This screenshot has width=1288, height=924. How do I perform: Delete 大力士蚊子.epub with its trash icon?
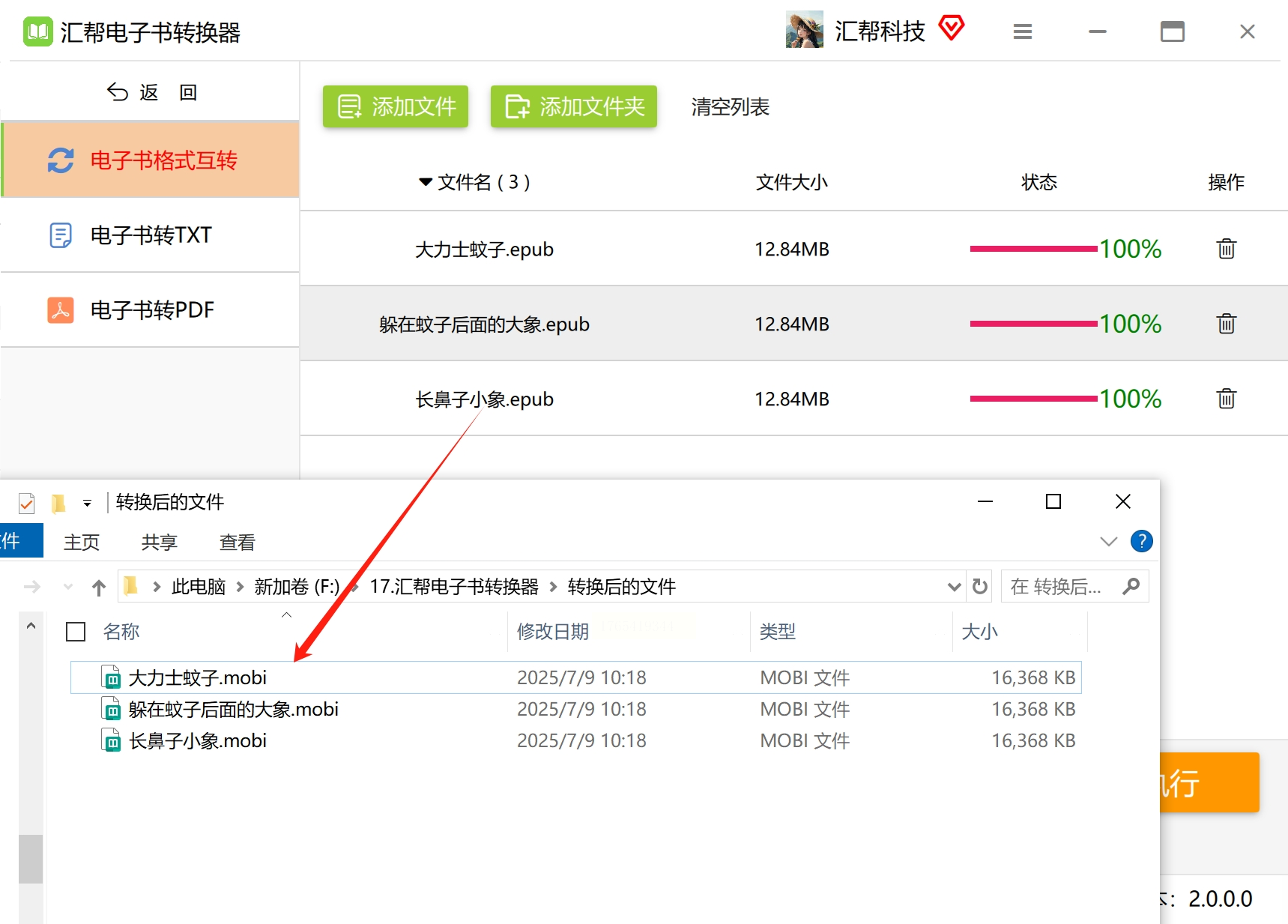pos(1226,249)
